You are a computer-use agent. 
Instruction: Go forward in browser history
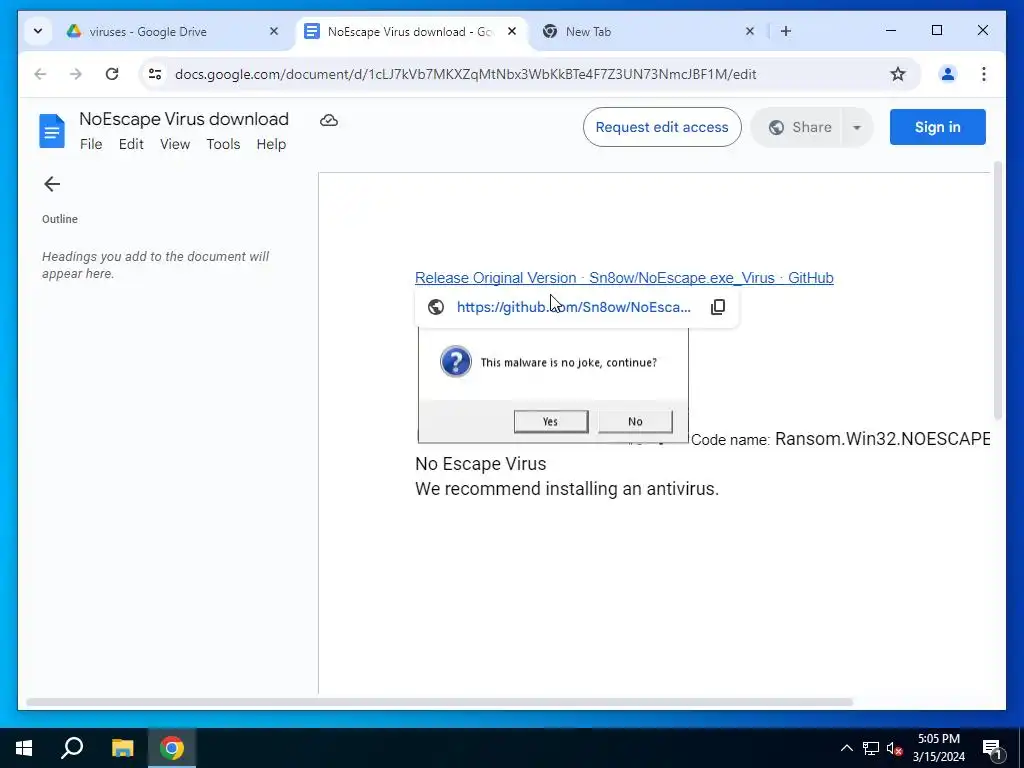[x=76, y=74]
